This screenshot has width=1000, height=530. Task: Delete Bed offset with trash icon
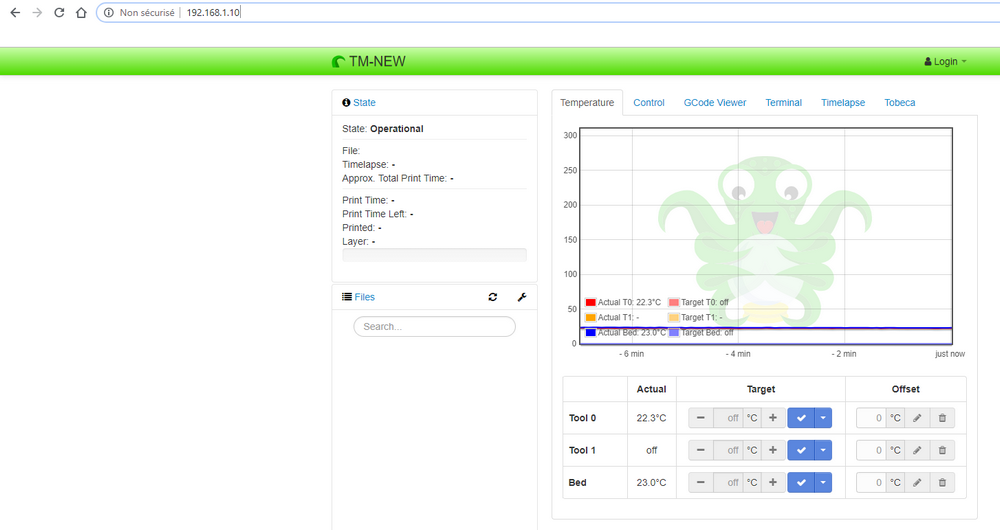[x=942, y=483]
